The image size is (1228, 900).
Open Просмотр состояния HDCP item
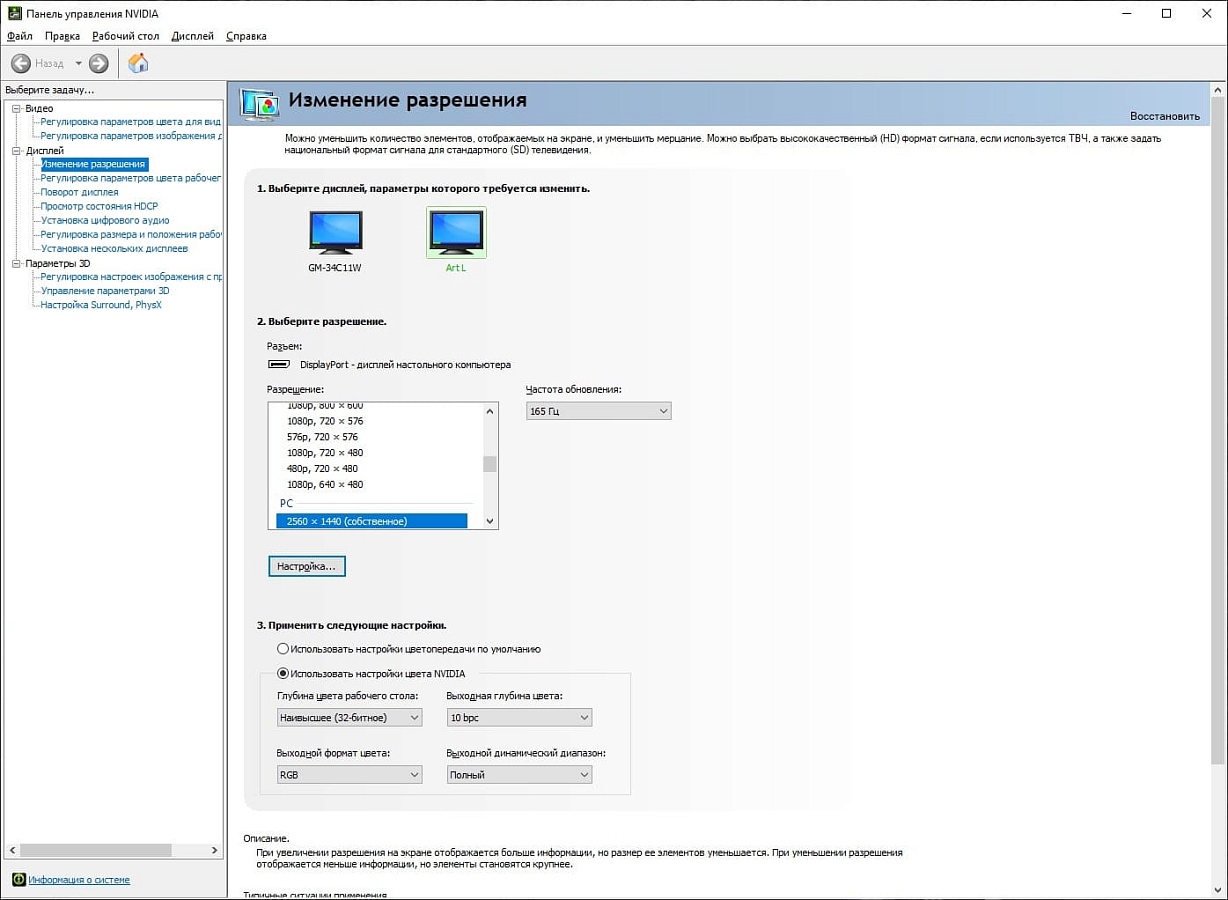pyautogui.click(x=99, y=206)
